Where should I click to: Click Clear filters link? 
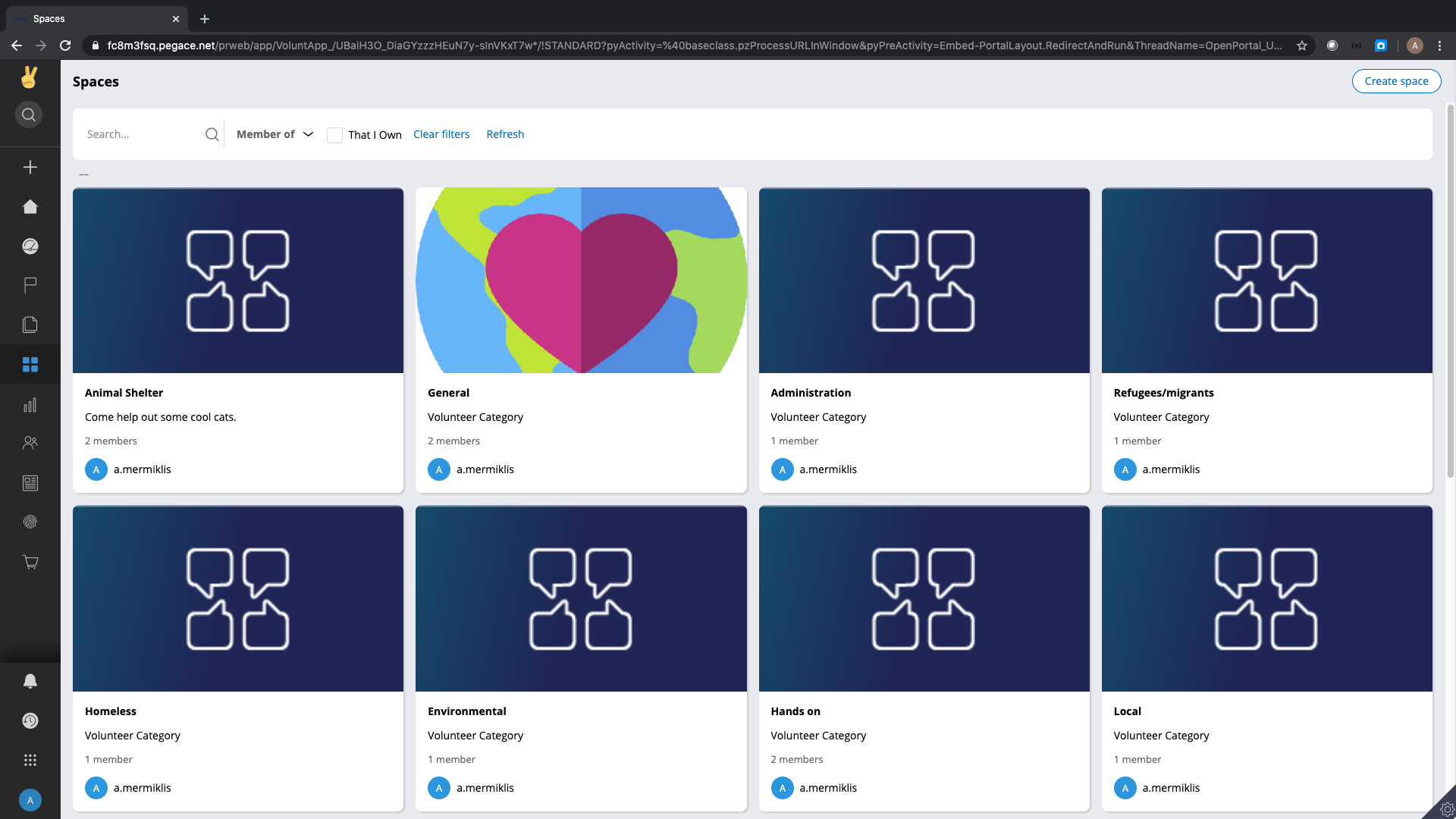click(x=441, y=134)
